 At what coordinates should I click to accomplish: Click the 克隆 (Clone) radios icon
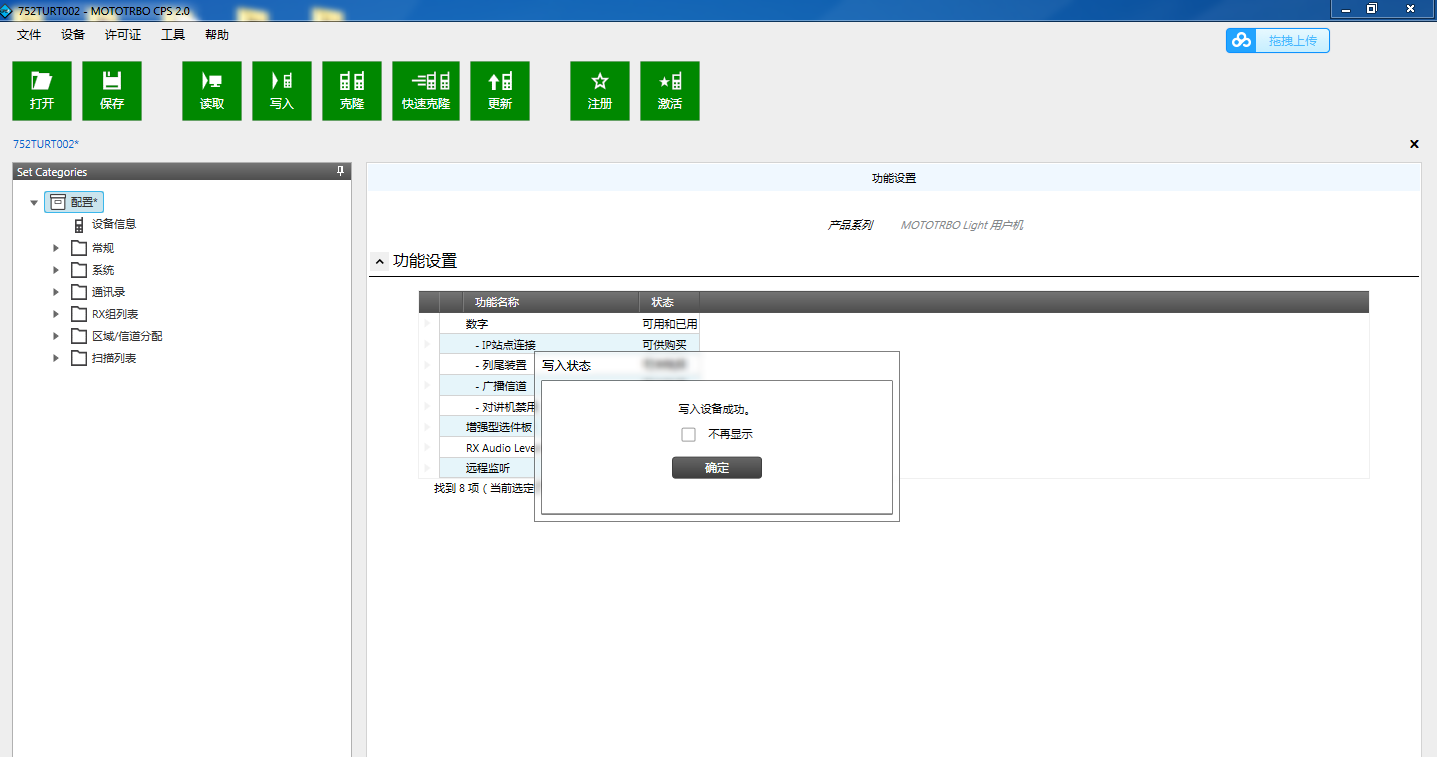pyautogui.click(x=352, y=82)
